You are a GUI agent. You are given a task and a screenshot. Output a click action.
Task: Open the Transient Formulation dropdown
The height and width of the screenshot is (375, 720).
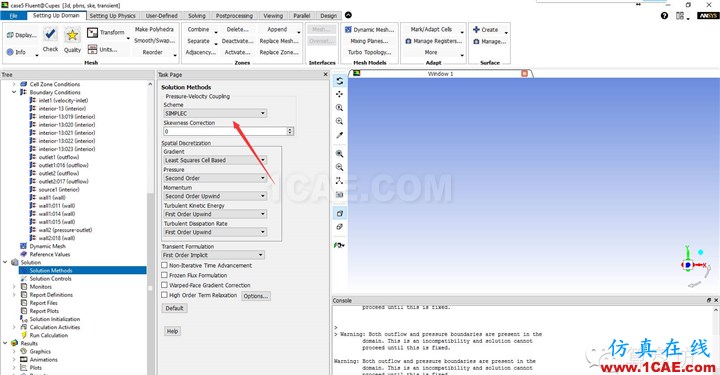pos(213,255)
